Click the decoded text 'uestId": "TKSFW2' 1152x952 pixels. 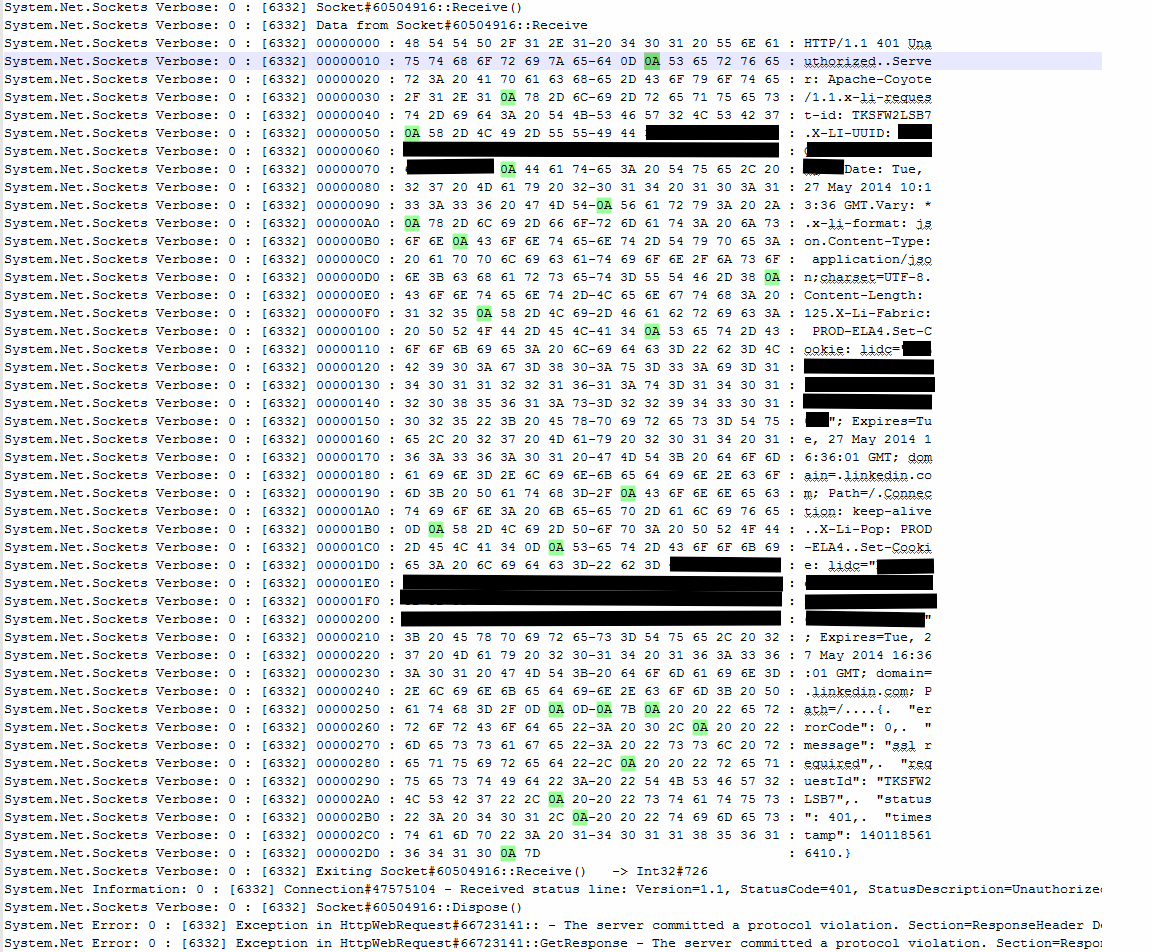(x=867, y=781)
